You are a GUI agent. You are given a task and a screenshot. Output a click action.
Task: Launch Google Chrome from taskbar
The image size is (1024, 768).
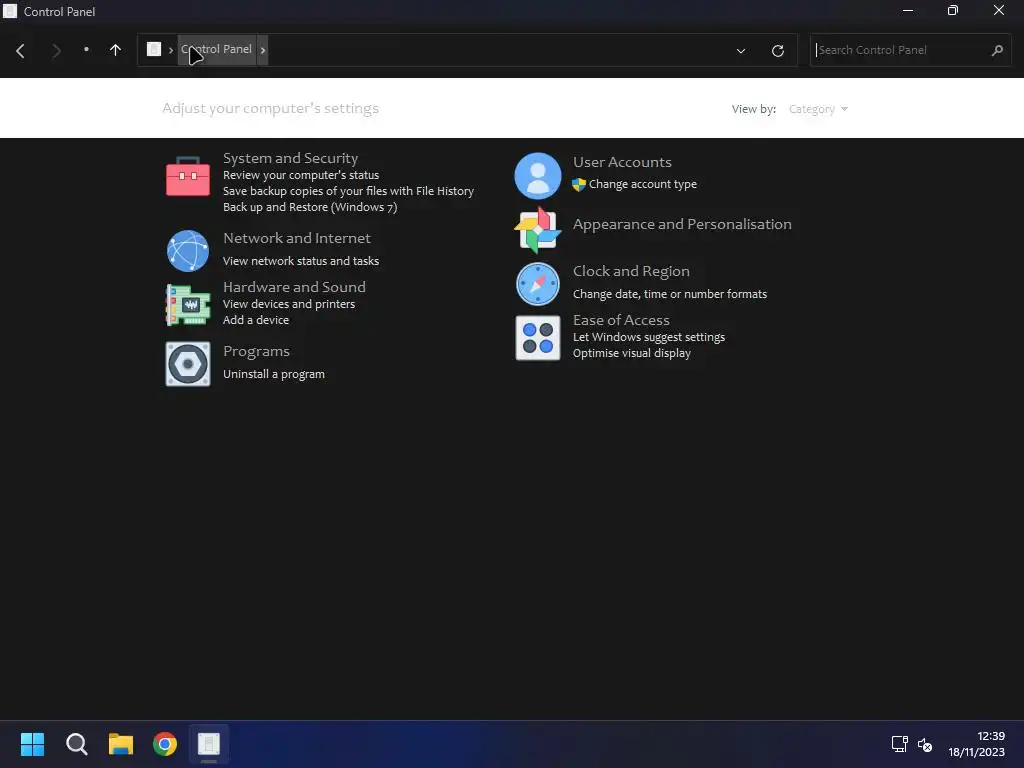tap(165, 744)
